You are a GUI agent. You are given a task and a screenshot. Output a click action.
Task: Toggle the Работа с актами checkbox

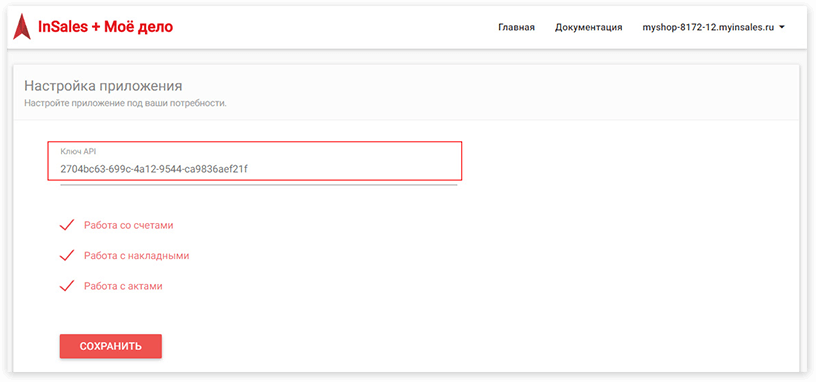[67, 286]
